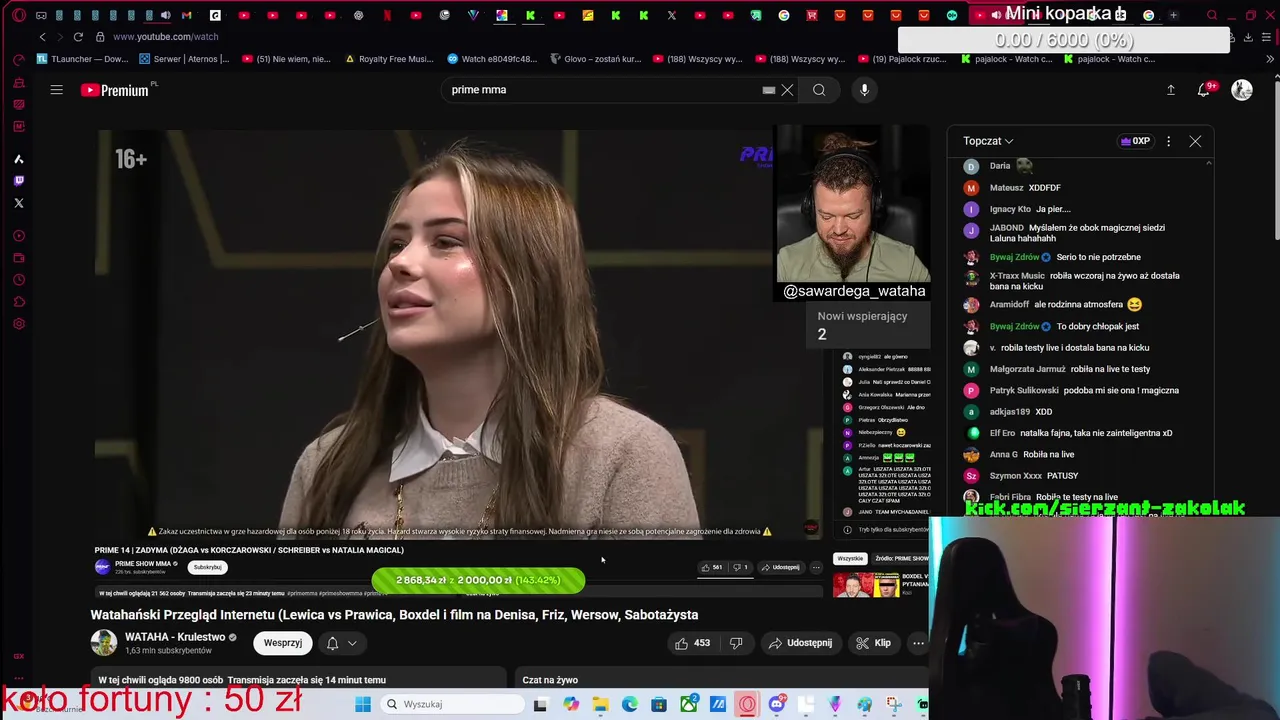
Task: Open the 'WATAHA - Krulestwo' channel name
Action: click(x=175, y=637)
